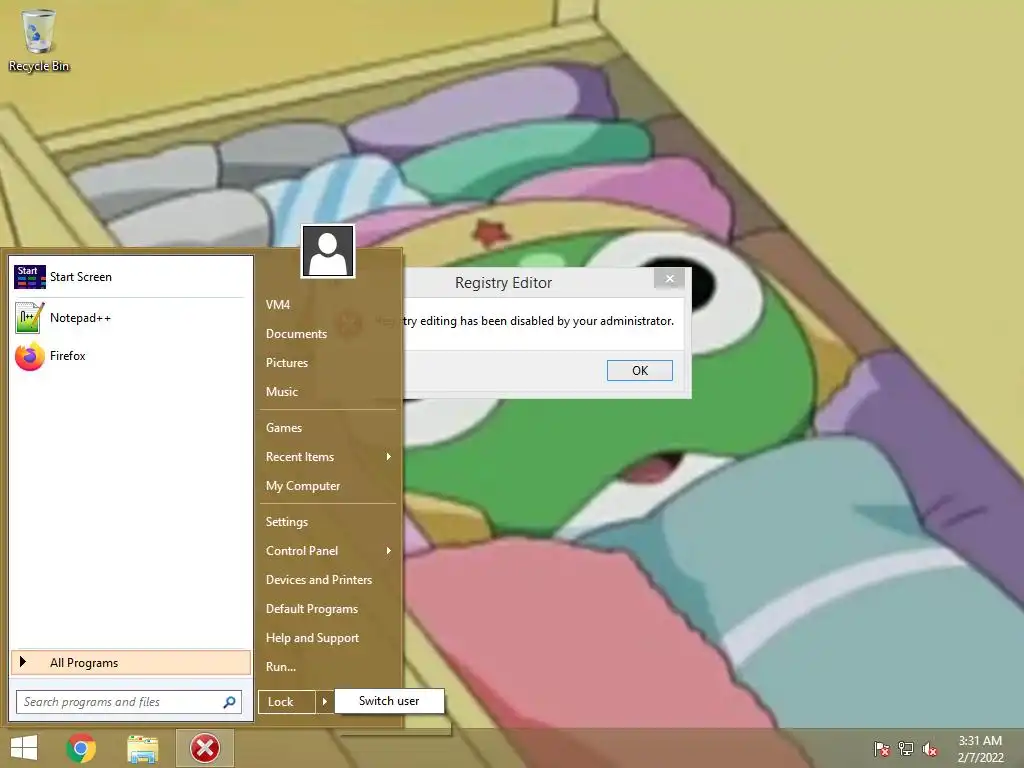
Task: Click the network tray icon
Action: click(x=906, y=749)
